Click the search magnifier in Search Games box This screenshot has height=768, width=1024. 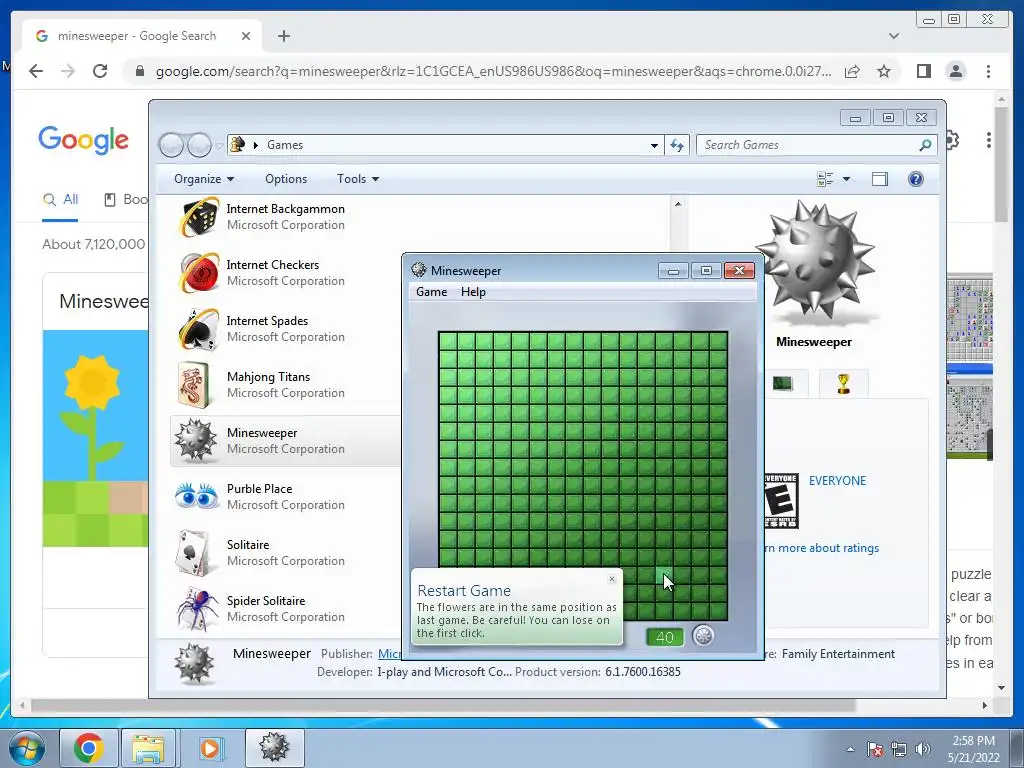[x=925, y=145]
